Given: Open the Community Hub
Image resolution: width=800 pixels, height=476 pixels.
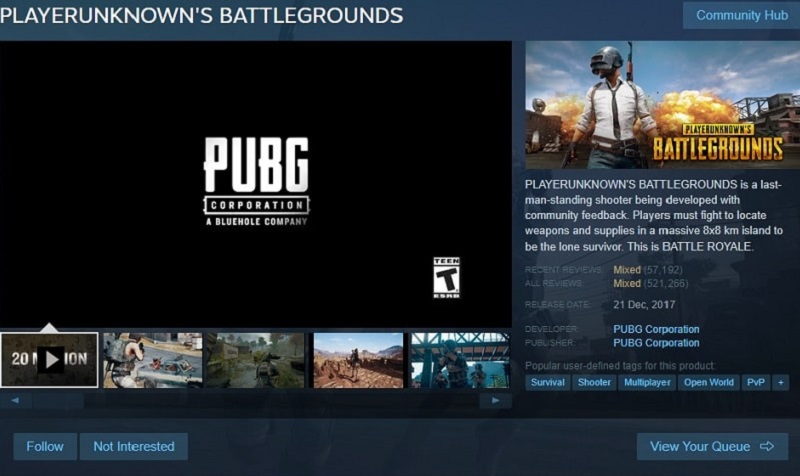Looking at the screenshot, I should click(741, 15).
